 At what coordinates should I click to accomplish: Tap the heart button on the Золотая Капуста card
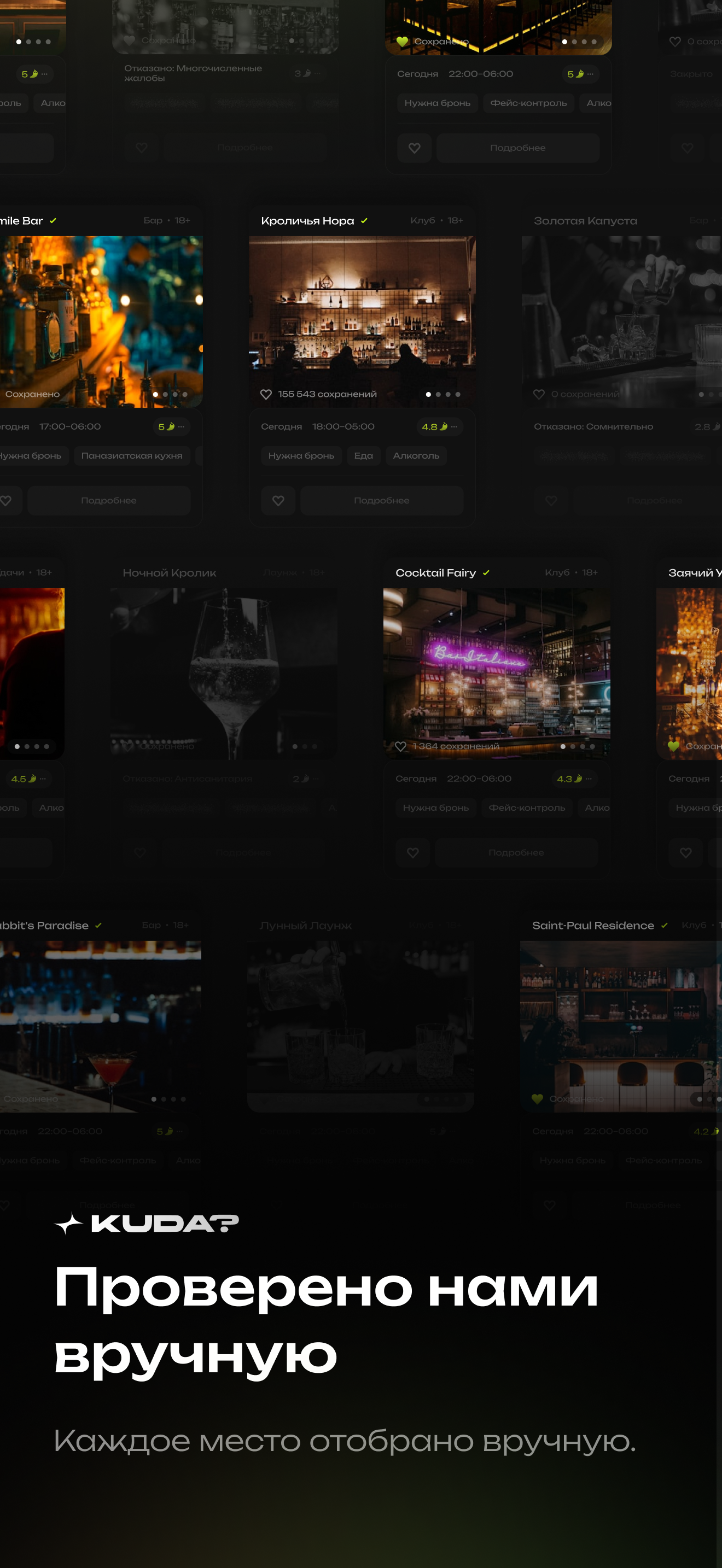point(551,500)
